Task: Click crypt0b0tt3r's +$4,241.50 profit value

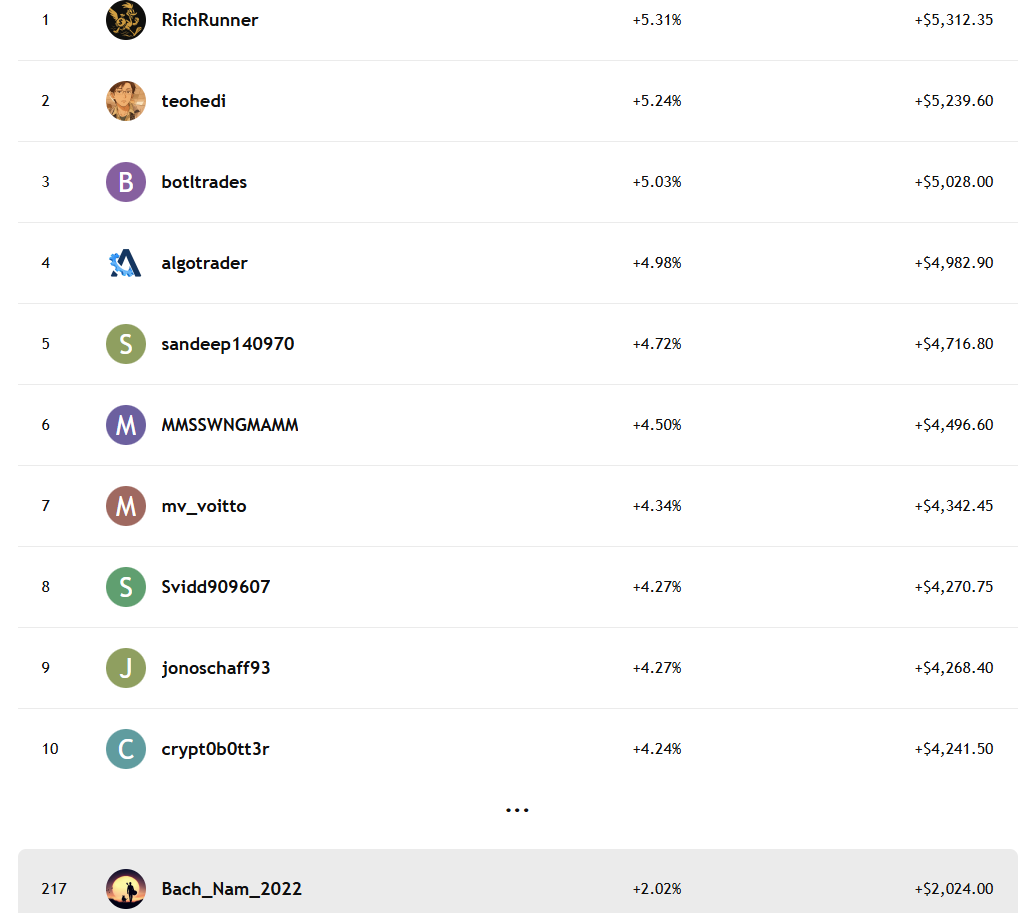Action: [x=953, y=749]
